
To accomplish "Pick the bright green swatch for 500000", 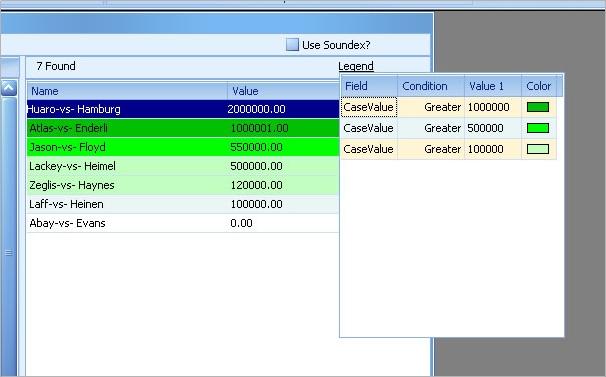I will 538,128.
